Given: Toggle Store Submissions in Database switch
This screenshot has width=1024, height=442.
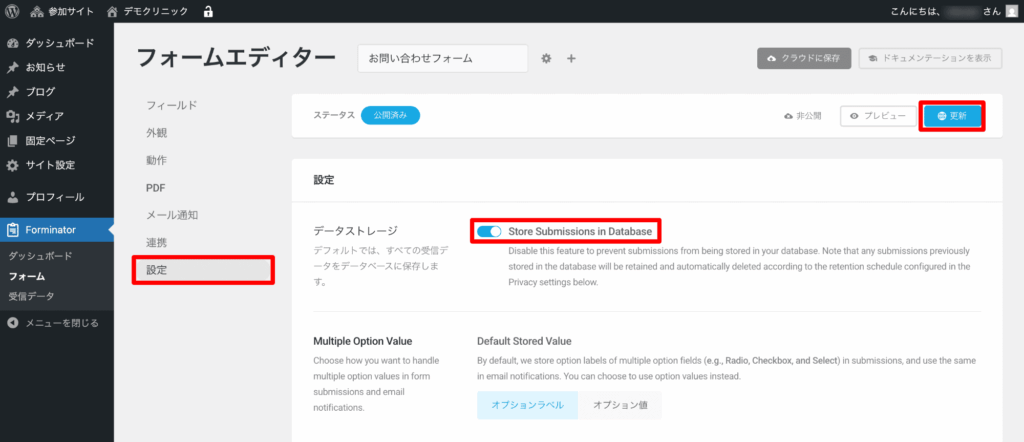Looking at the screenshot, I should pyautogui.click(x=489, y=232).
